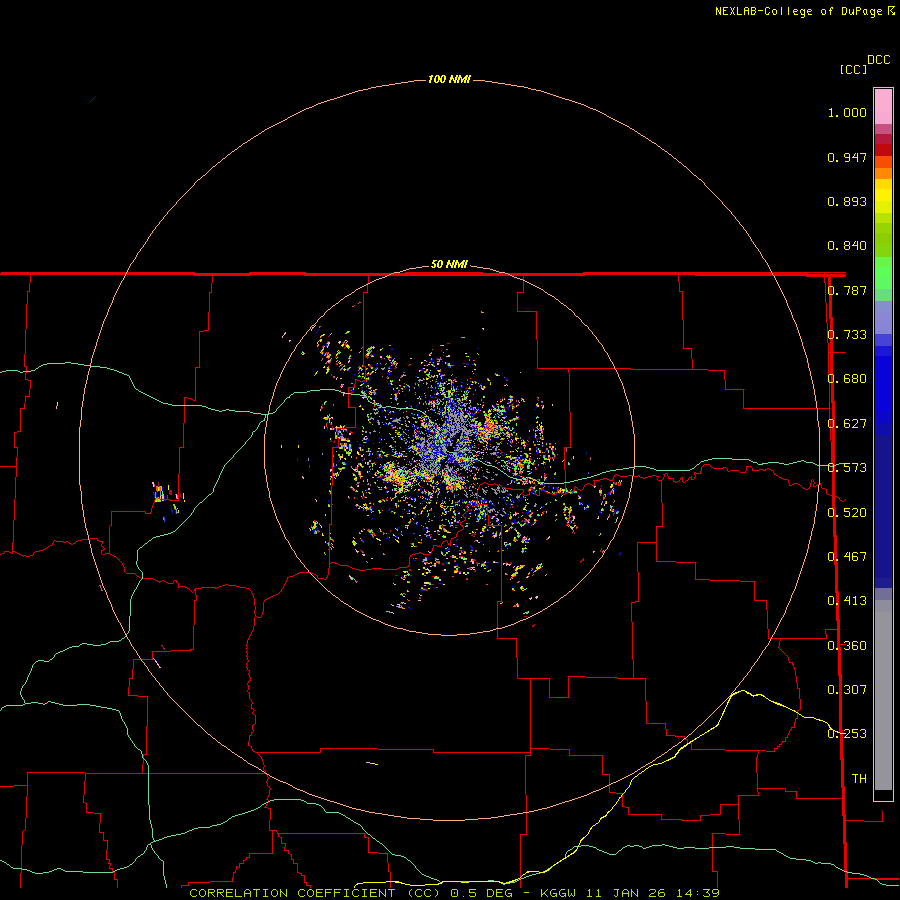
Task: Click the 0.840 color scale value
Action: pyautogui.click(x=847, y=246)
